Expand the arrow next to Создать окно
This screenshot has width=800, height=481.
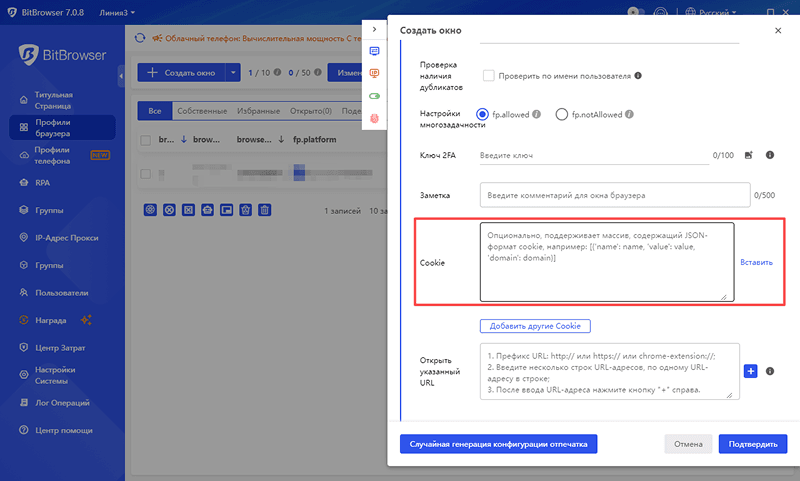pyautogui.click(x=232, y=73)
